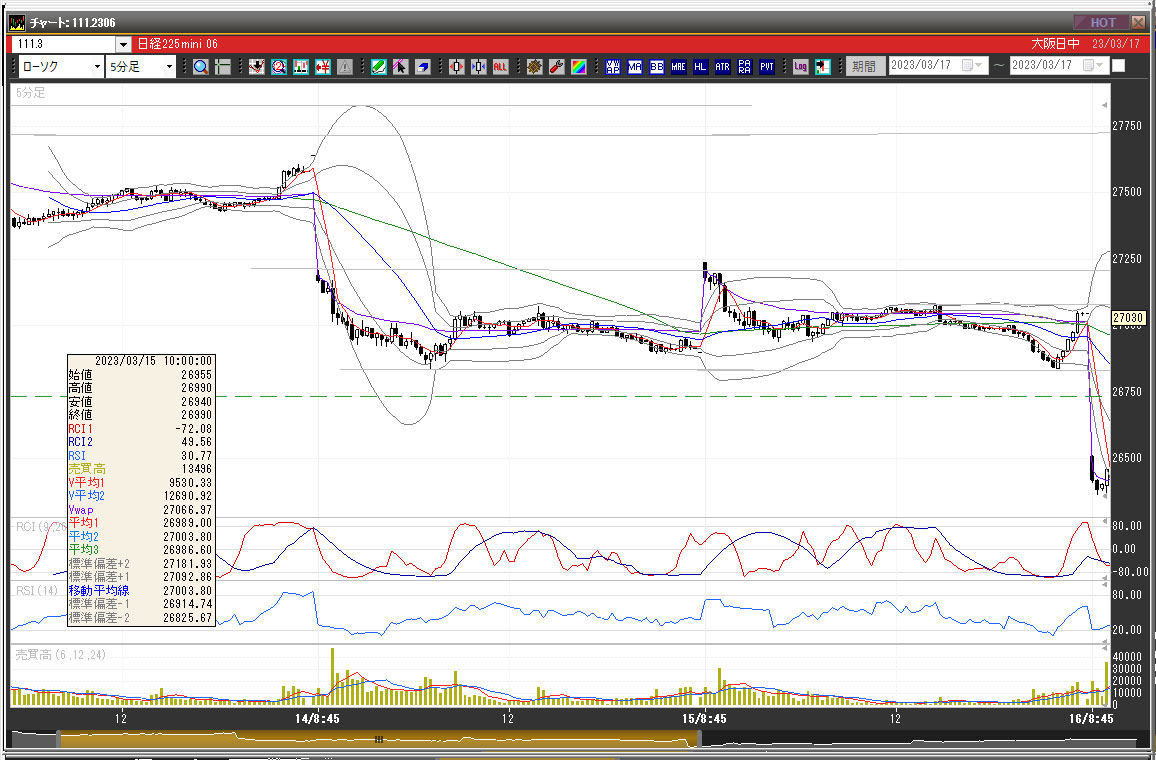Viewport: 1156px width, 760px height.
Task: Click the 16/8:45 time axis label
Action: (1090, 719)
